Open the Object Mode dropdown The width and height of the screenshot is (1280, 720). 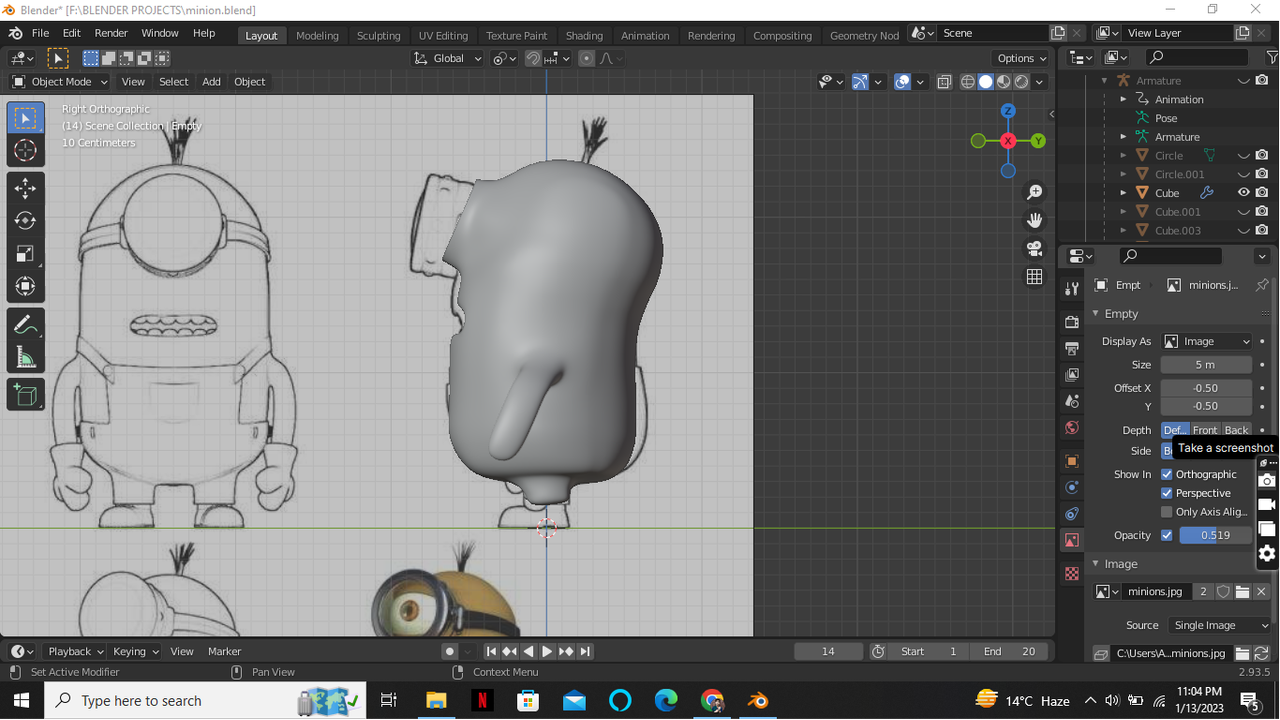[x=59, y=82]
